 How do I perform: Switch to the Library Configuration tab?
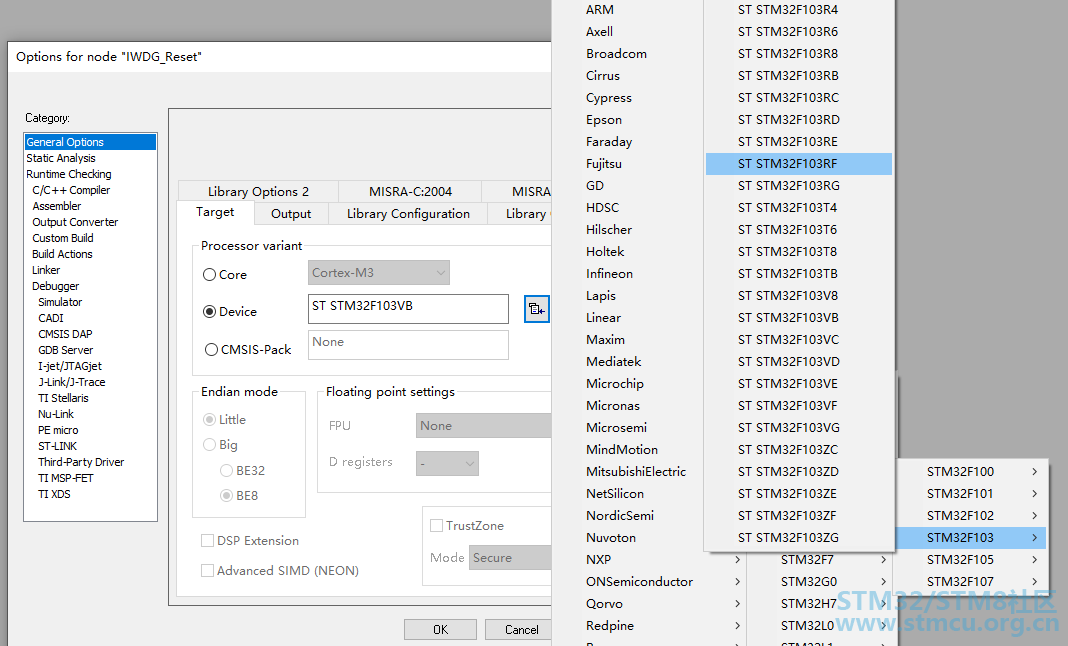[x=408, y=214]
